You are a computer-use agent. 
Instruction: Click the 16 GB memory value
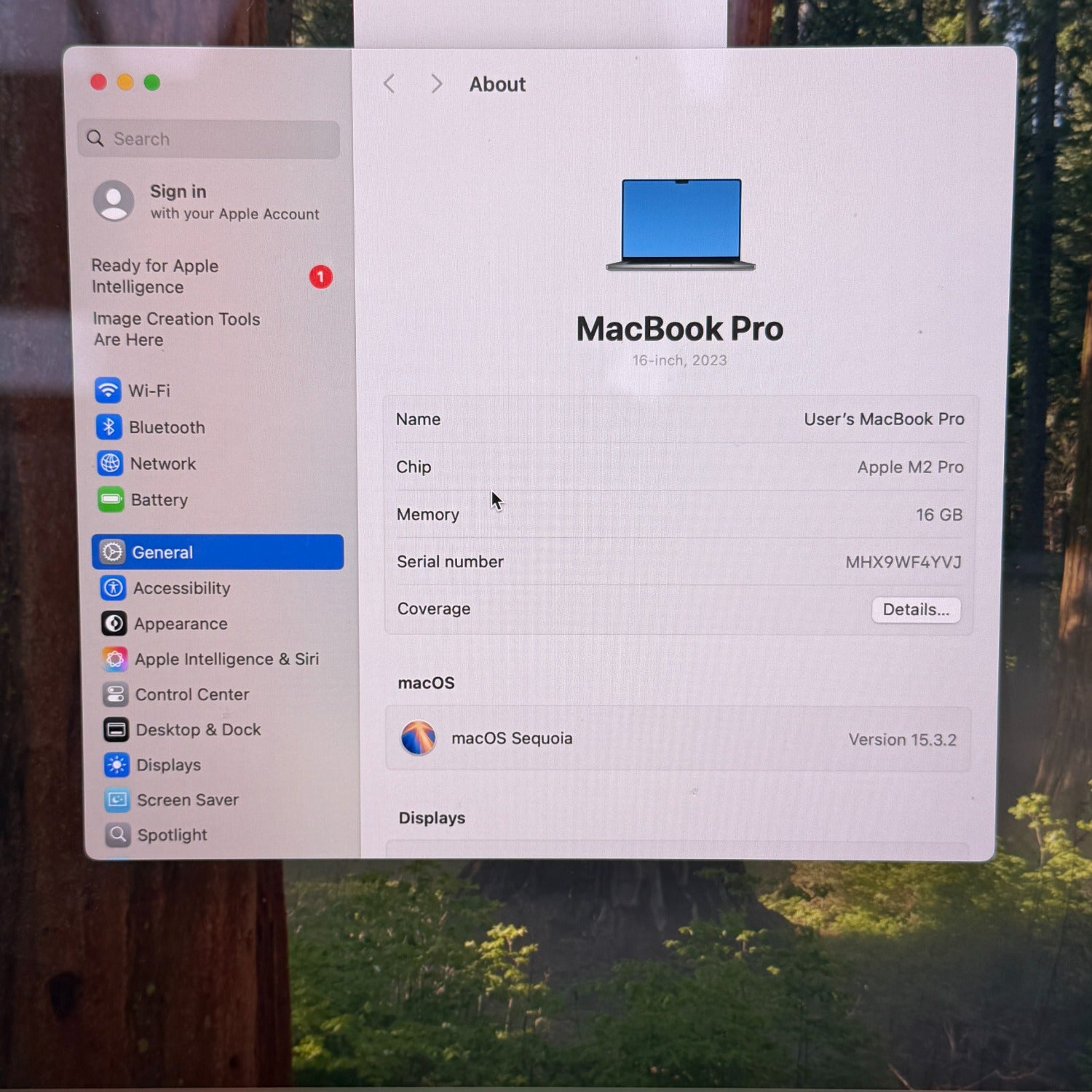[x=939, y=515]
